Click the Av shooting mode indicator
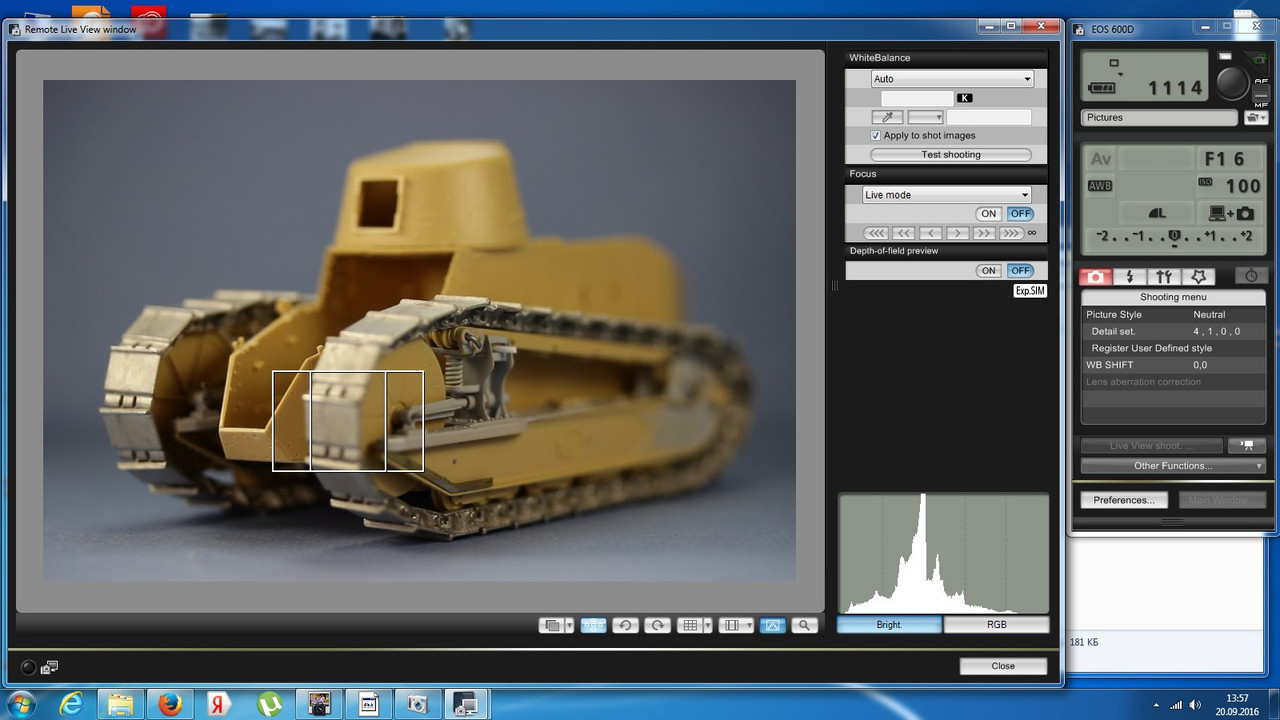1280x720 pixels. coord(1100,159)
